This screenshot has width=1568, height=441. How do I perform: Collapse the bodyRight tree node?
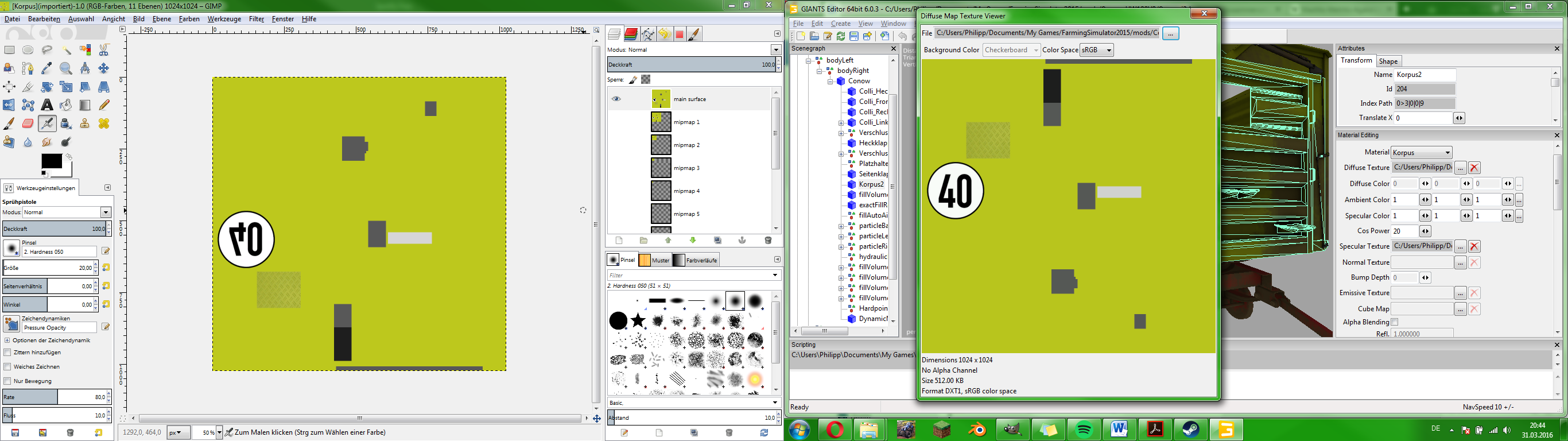pyautogui.click(x=820, y=71)
